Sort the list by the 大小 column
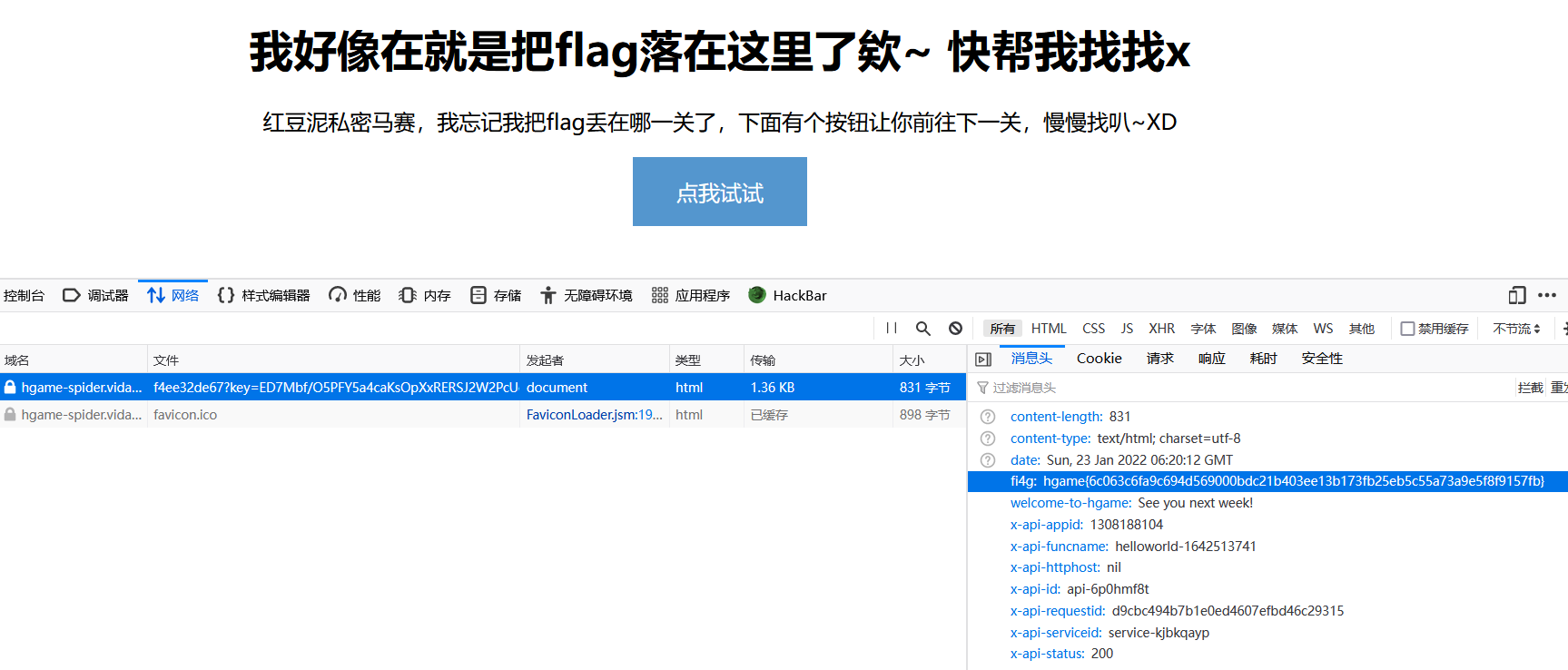1568x670 pixels. pos(912,360)
